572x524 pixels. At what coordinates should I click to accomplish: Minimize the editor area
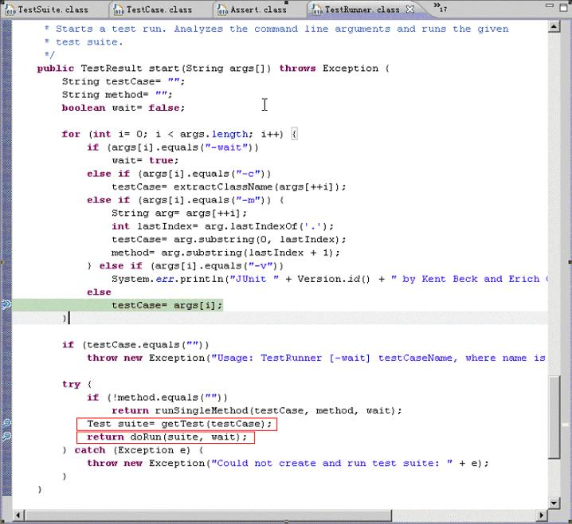(549, 6)
